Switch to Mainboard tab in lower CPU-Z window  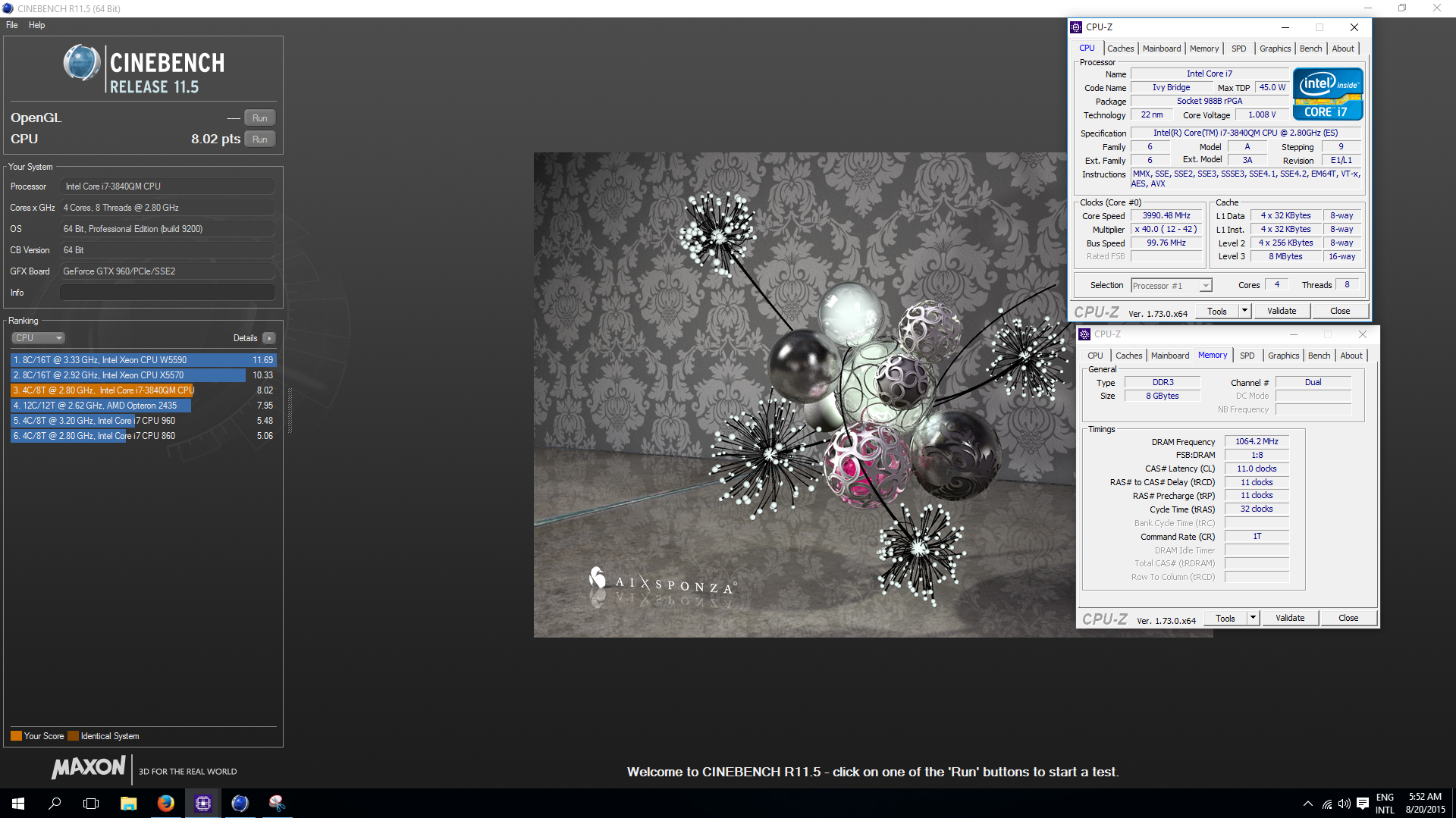1170,356
